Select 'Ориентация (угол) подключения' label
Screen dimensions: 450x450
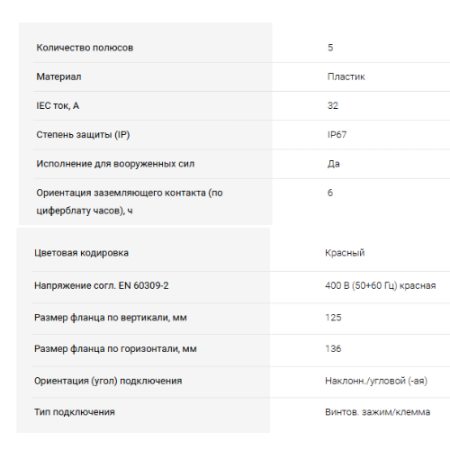click(108, 381)
